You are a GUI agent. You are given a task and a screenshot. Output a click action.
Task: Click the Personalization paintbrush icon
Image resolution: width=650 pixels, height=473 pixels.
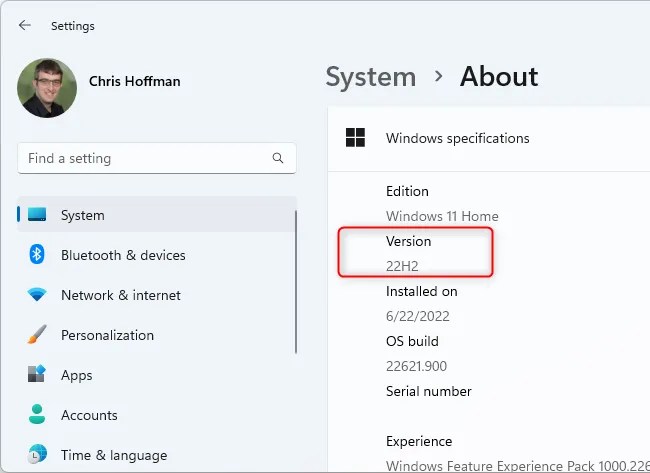click(37, 335)
